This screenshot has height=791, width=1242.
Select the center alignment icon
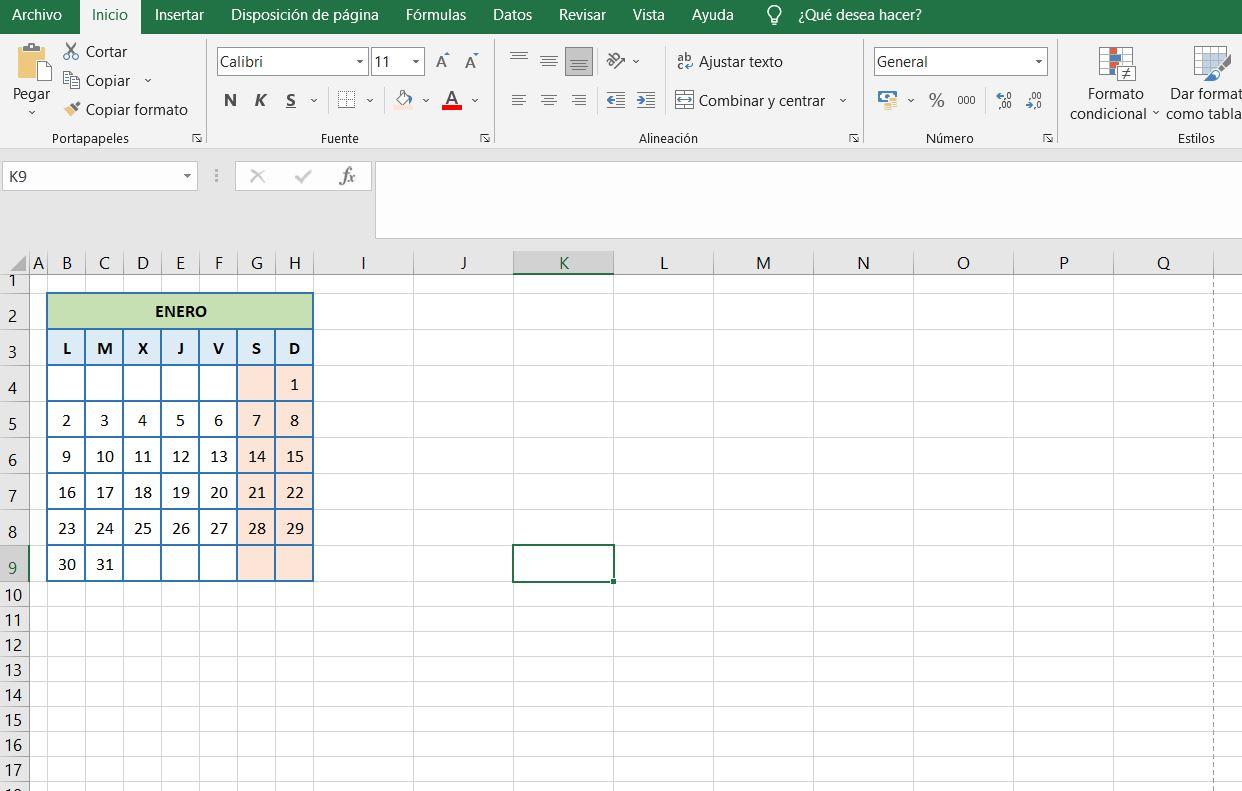click(x=548, y=99)
